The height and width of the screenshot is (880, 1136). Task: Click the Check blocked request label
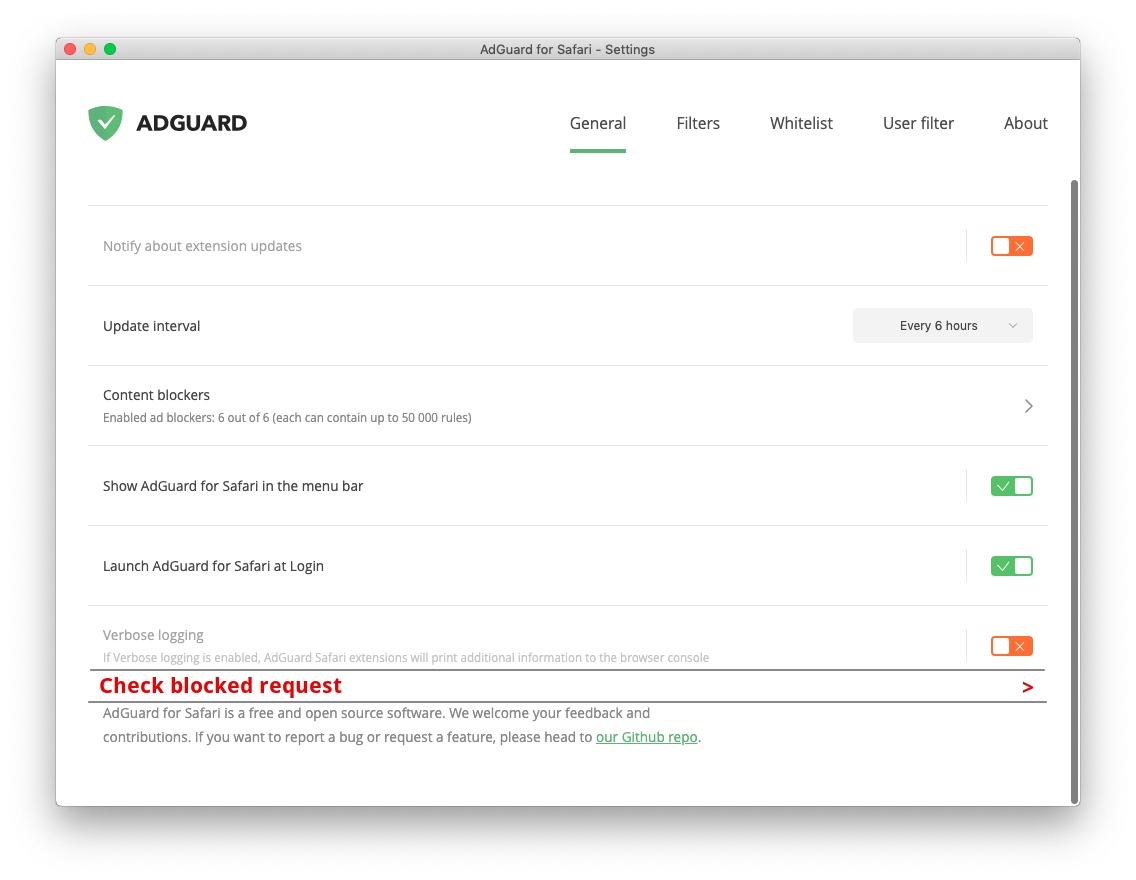(x=220, y=686)
